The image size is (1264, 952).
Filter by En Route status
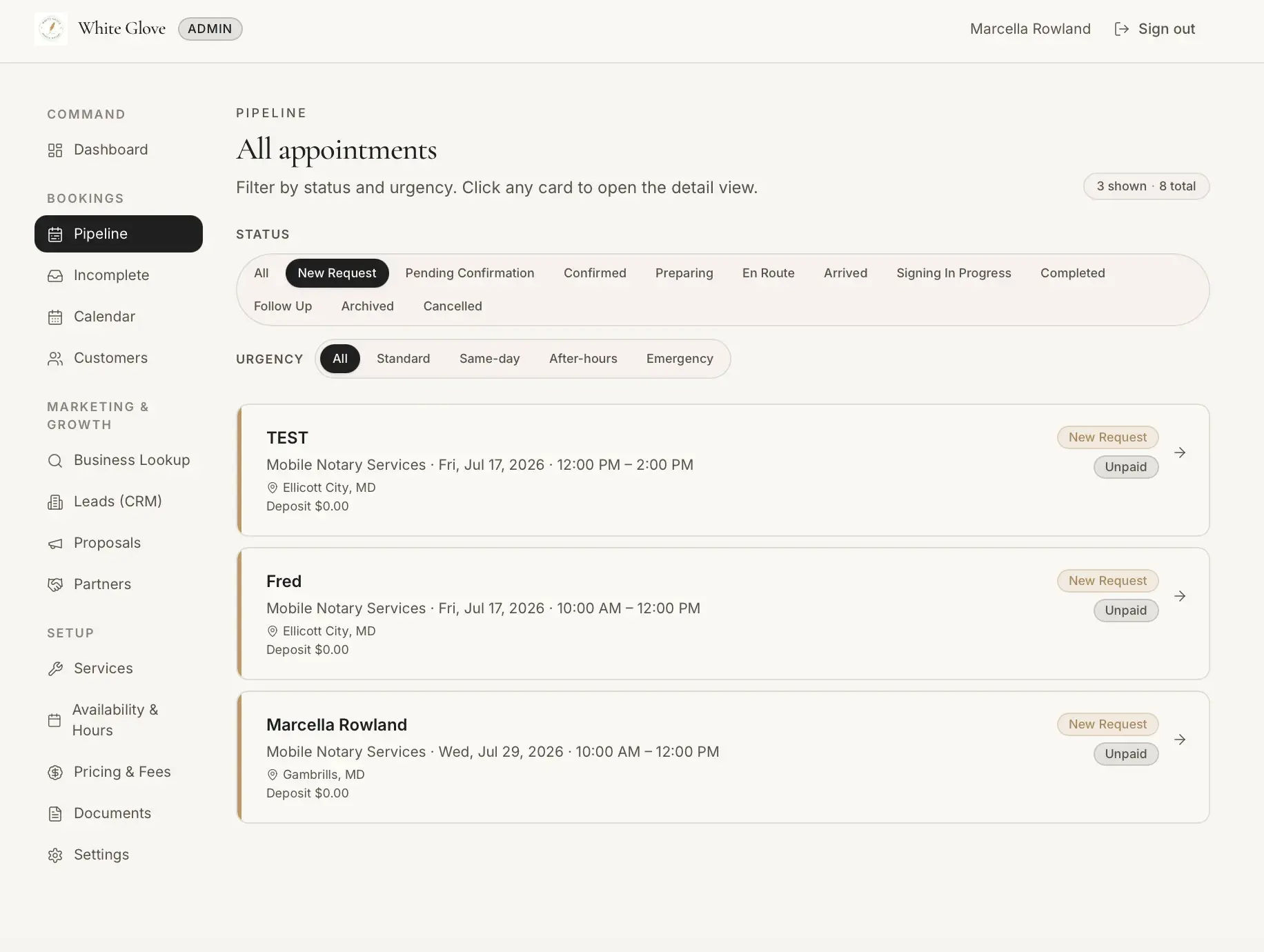(x=769, y=273)
